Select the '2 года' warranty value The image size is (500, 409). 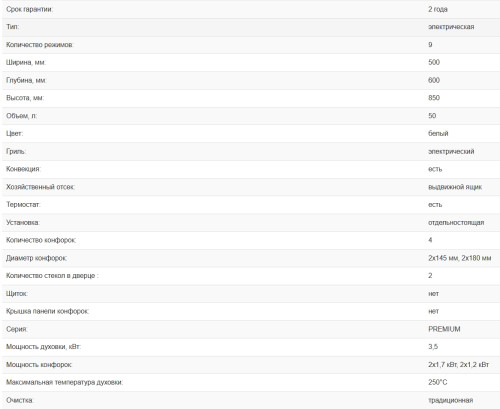[x=438, y=9]
